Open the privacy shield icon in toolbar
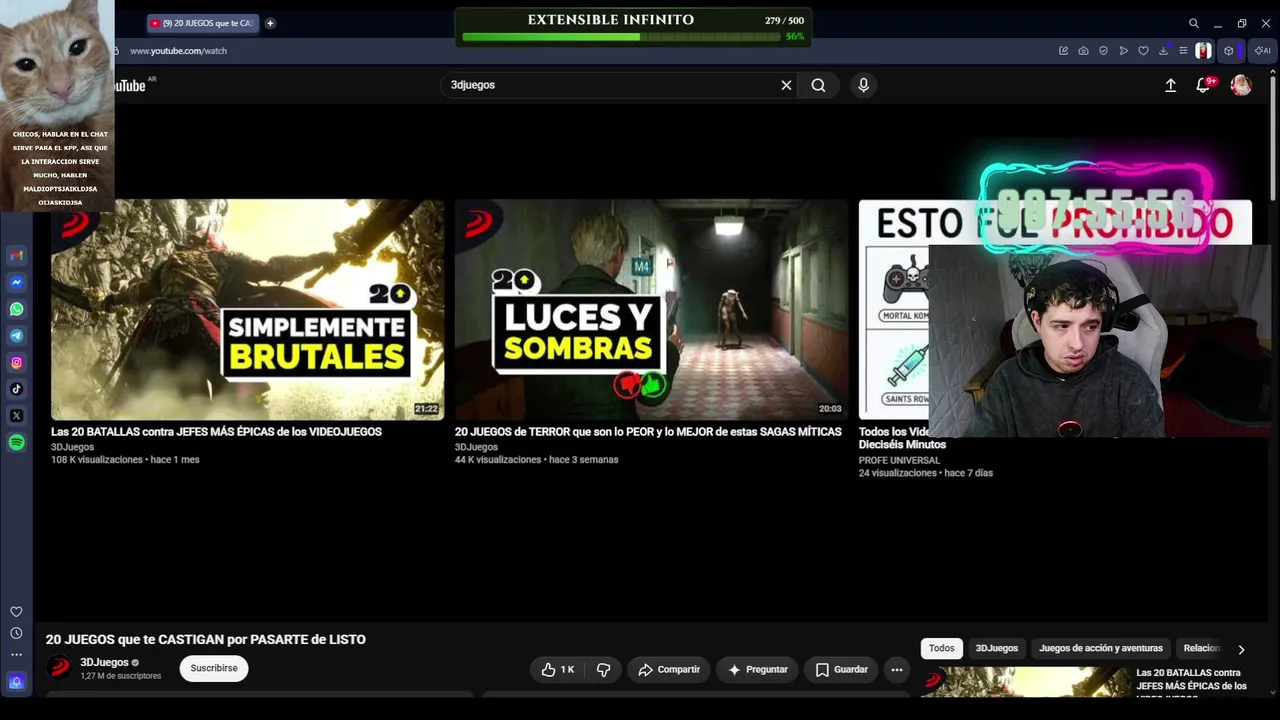Viewport: 1280px width, 720px height. [x=1103, y=51]
